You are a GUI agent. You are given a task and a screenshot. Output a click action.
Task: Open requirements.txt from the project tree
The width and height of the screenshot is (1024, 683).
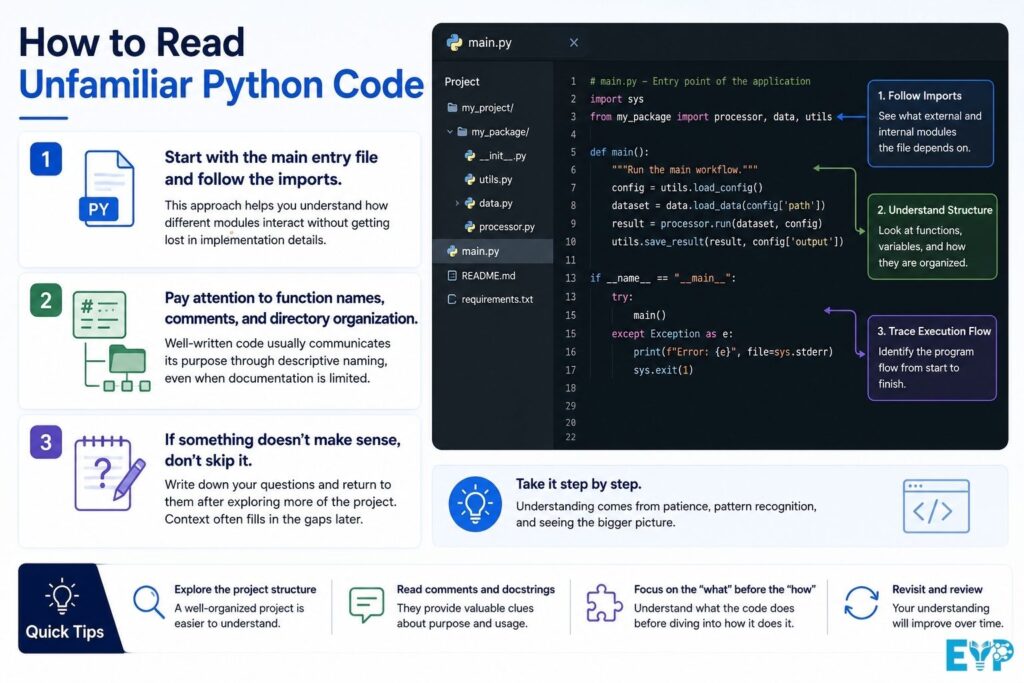pyautogui.click(x=490, y=299)
